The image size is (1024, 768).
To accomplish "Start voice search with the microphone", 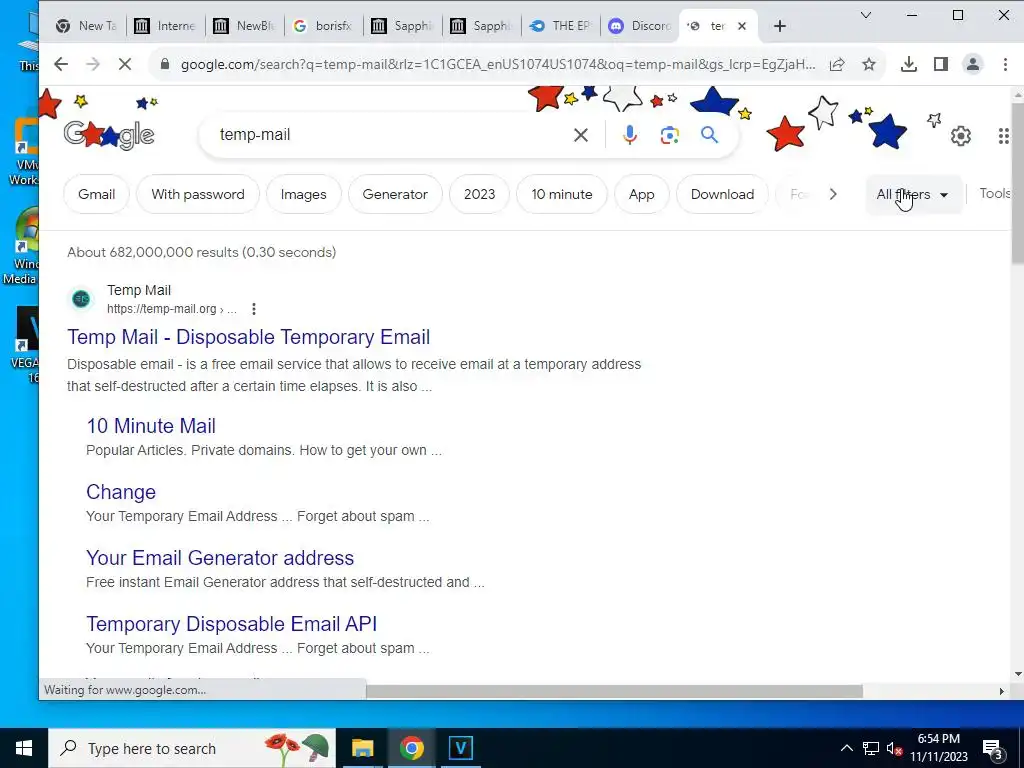I will pyautogui.click(x=630, y=135).
